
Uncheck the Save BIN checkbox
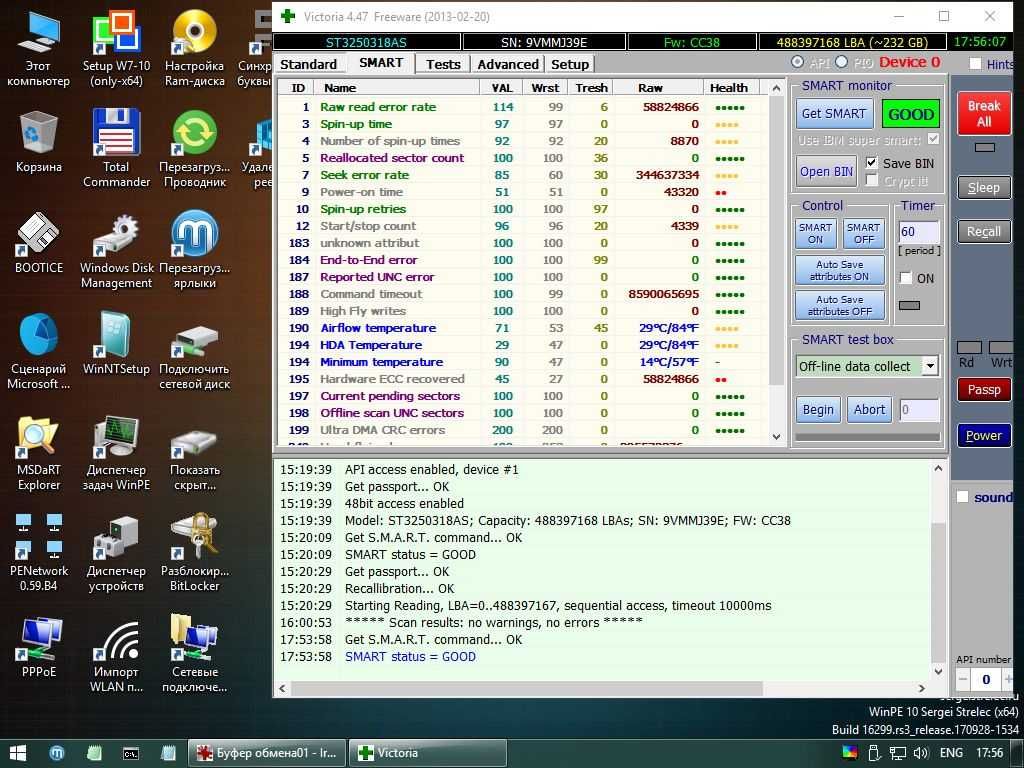[x=871, y=163]
